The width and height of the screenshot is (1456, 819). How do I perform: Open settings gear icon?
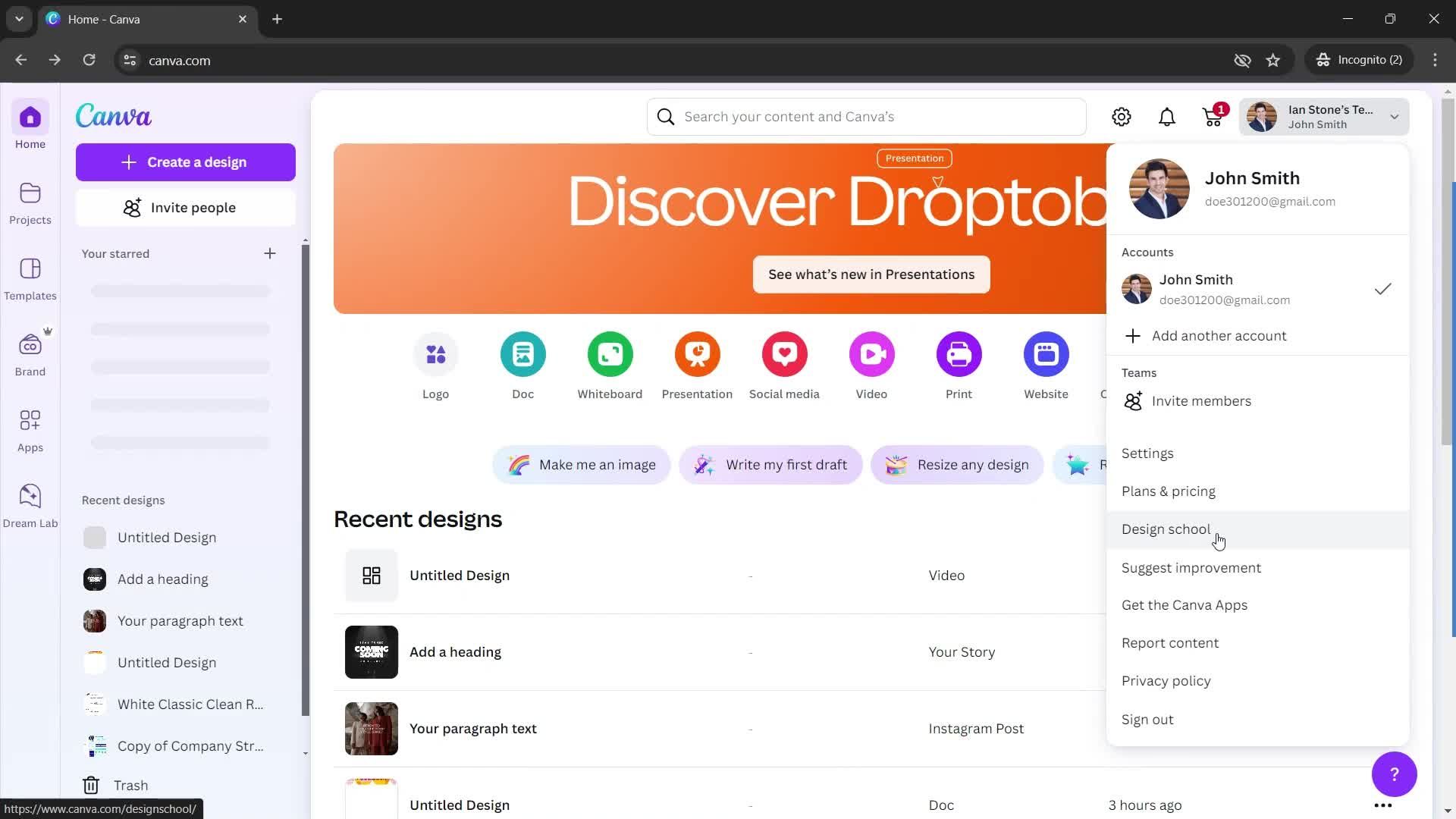(1122, 117)
